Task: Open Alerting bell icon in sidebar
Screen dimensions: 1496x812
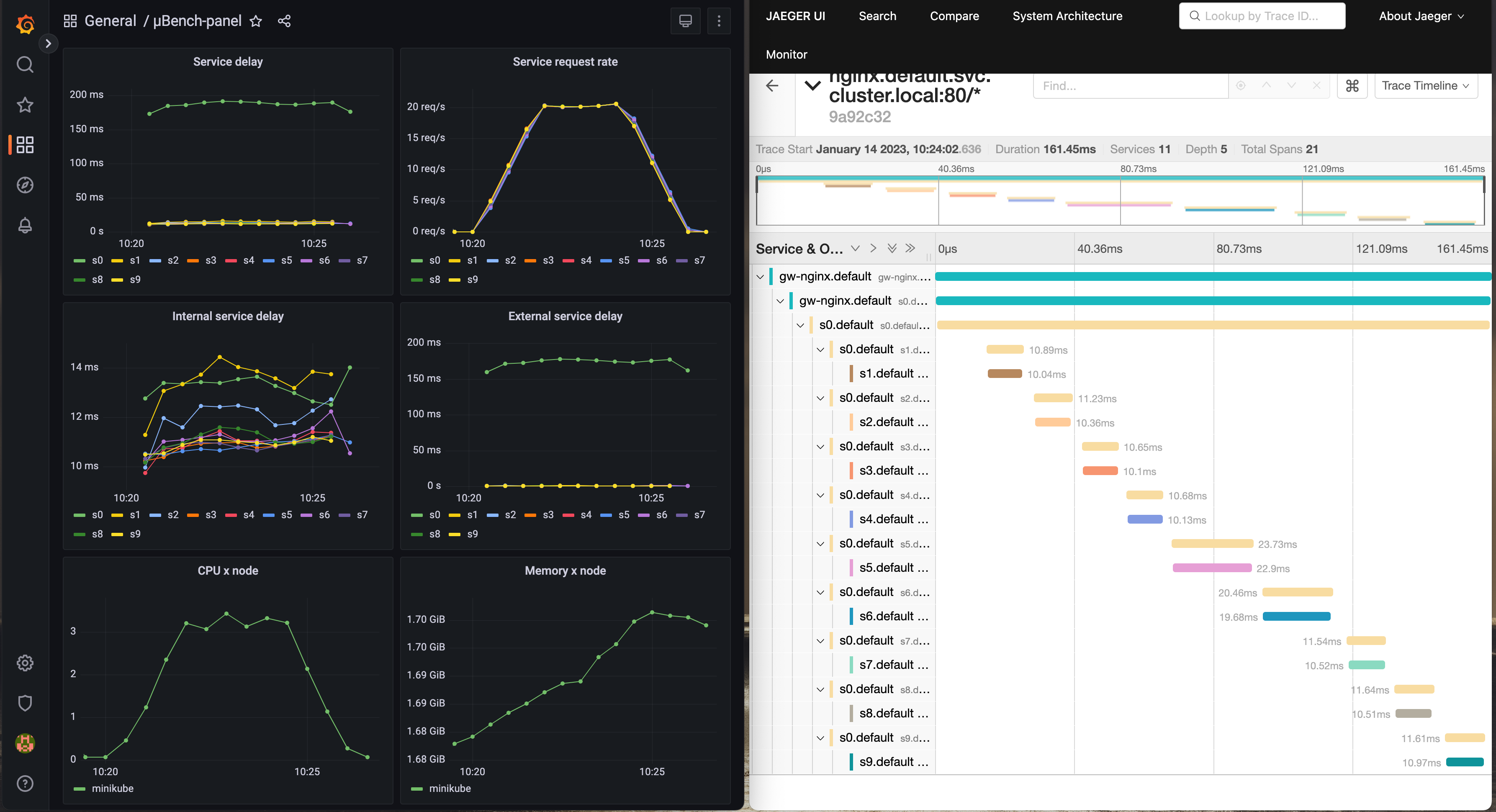Action: pyautogui.click(x=25, y=225)
